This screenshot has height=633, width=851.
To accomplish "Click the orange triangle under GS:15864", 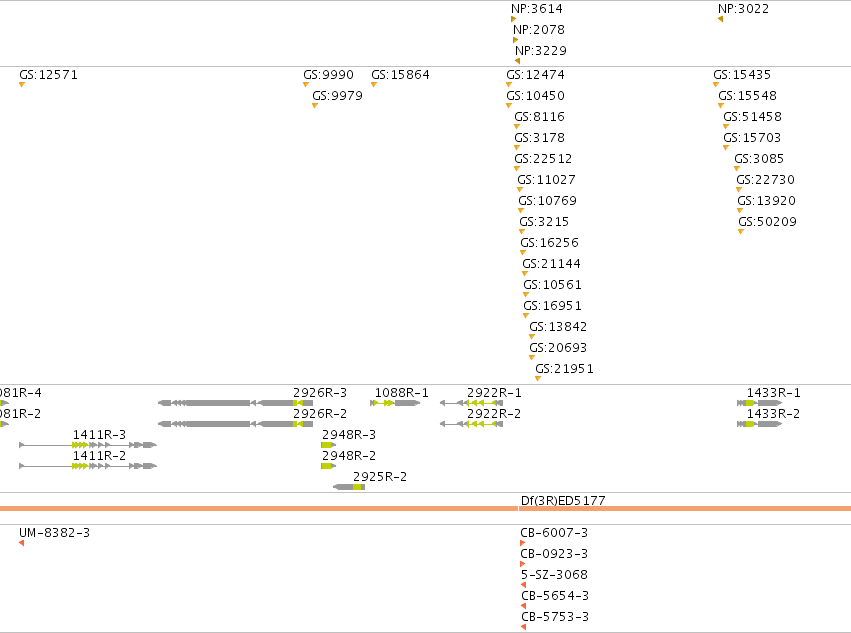I will point(374,85).
